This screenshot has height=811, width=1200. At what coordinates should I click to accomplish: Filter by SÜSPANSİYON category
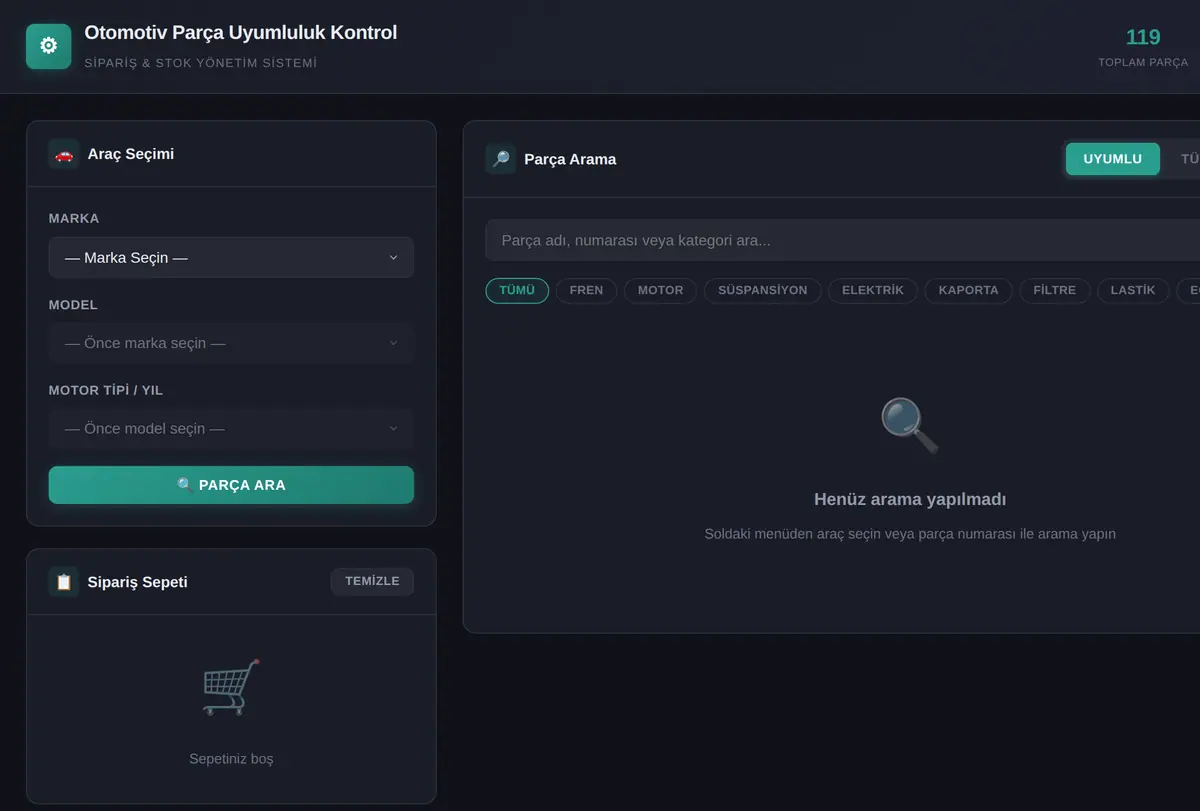tap(763, 290)
